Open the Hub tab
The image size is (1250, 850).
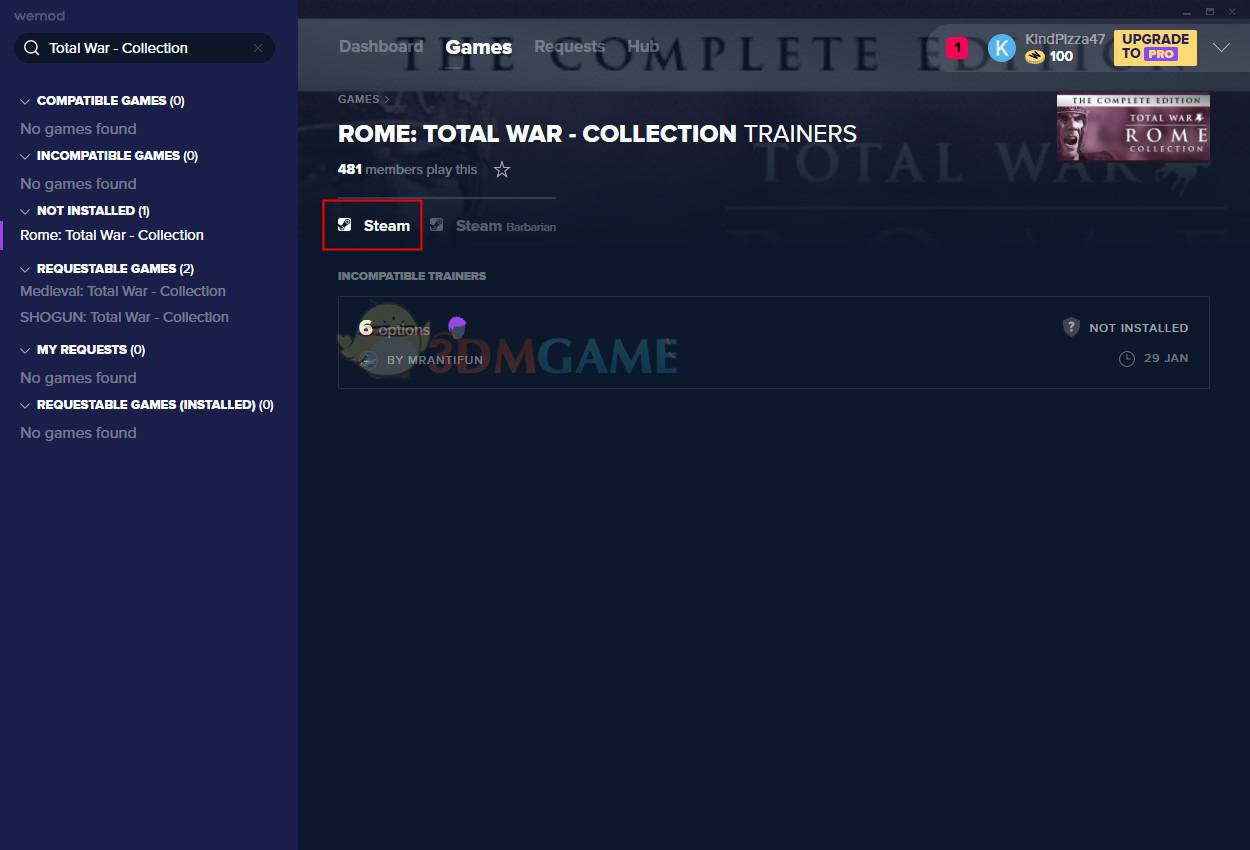click(643, 47)
